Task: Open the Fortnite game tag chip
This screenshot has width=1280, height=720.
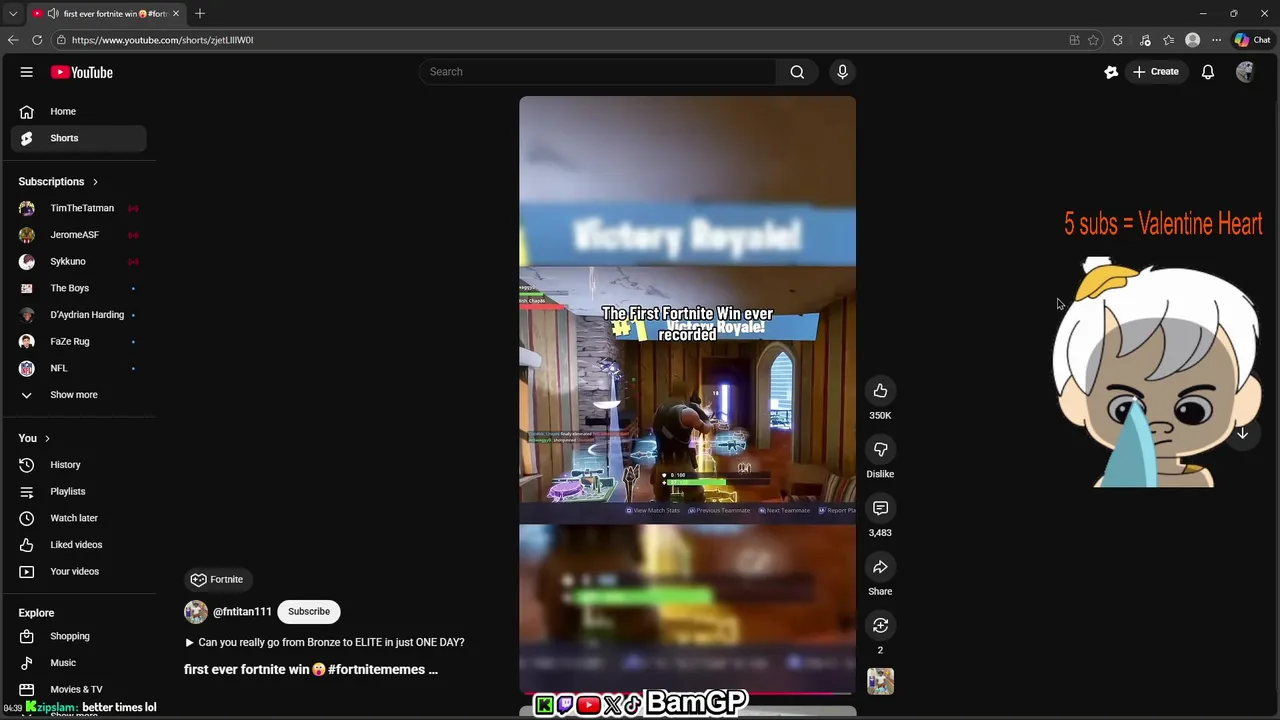Action: (x=217, y=579)
